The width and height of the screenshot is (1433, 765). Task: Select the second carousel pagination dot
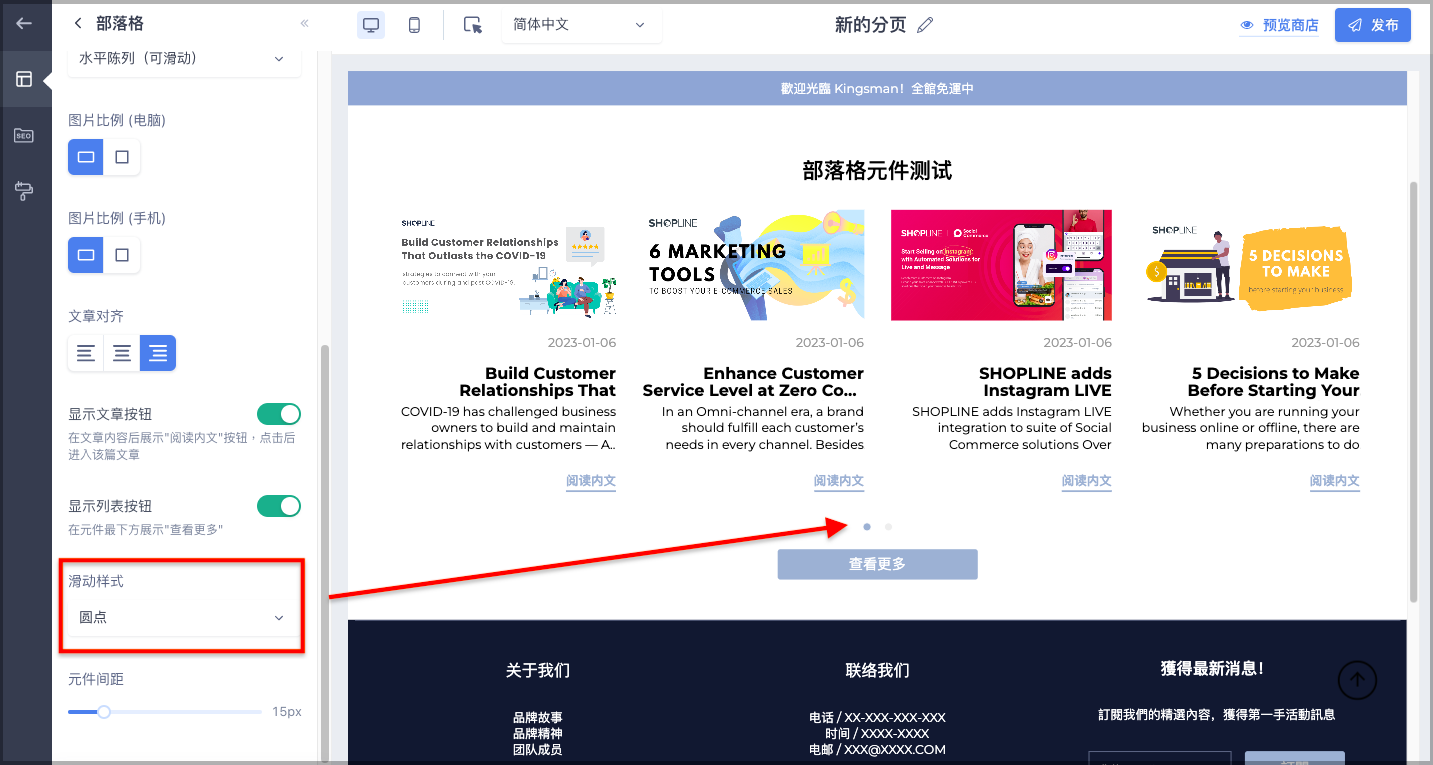pyautogui.click(x=888, y=526)
